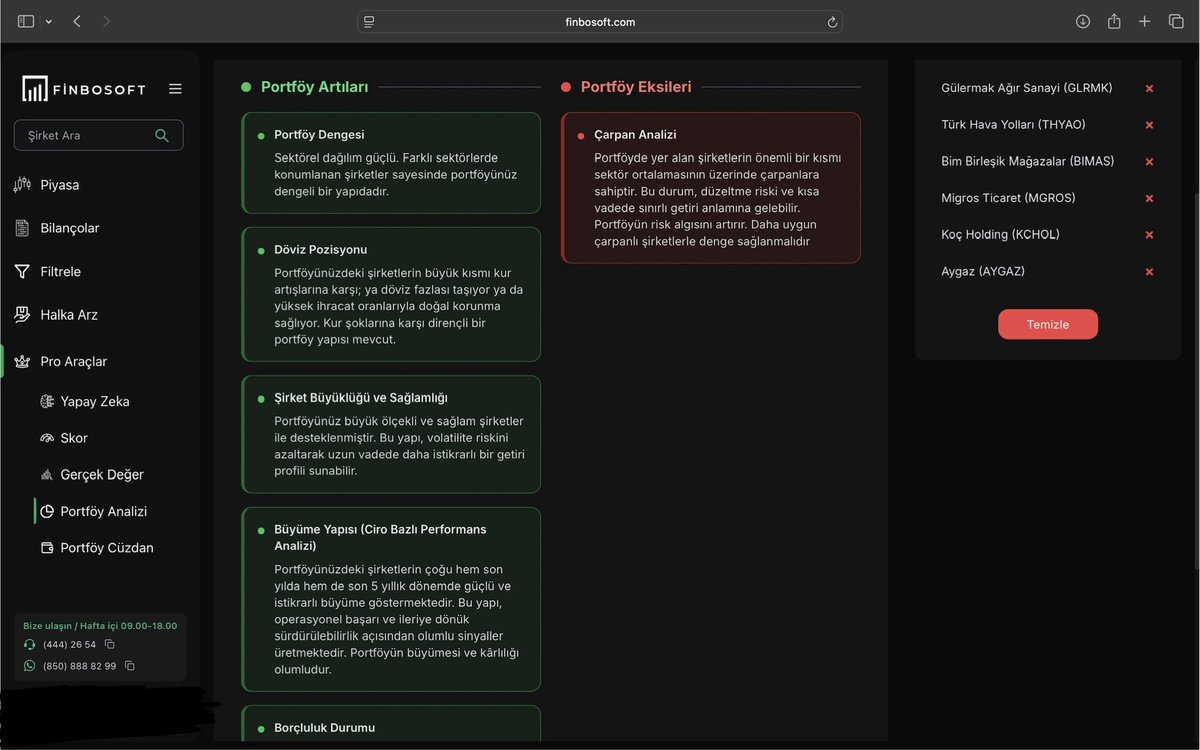Open the Piyasa menu item

59,185
